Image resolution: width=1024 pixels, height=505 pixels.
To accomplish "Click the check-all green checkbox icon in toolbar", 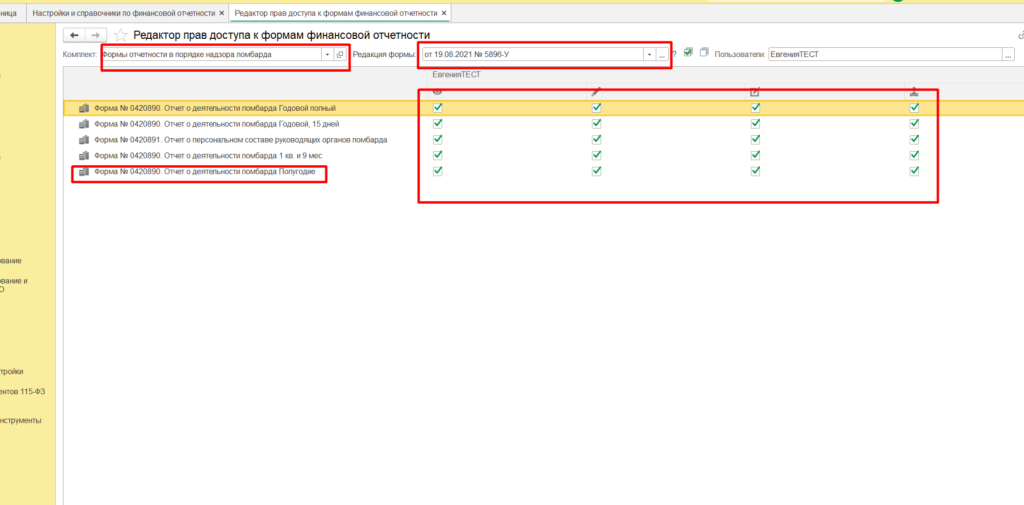I will coord(688,53).
